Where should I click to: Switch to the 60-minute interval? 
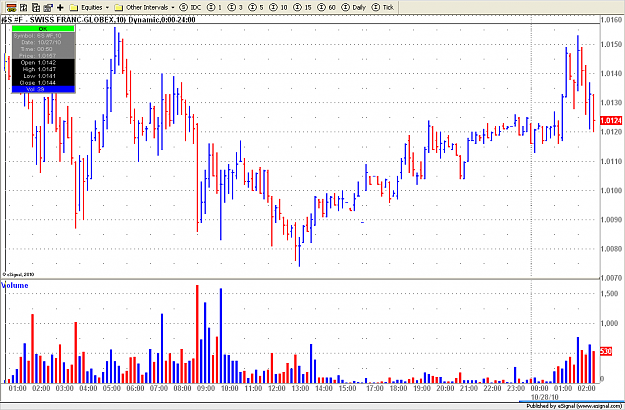[328, 7]
